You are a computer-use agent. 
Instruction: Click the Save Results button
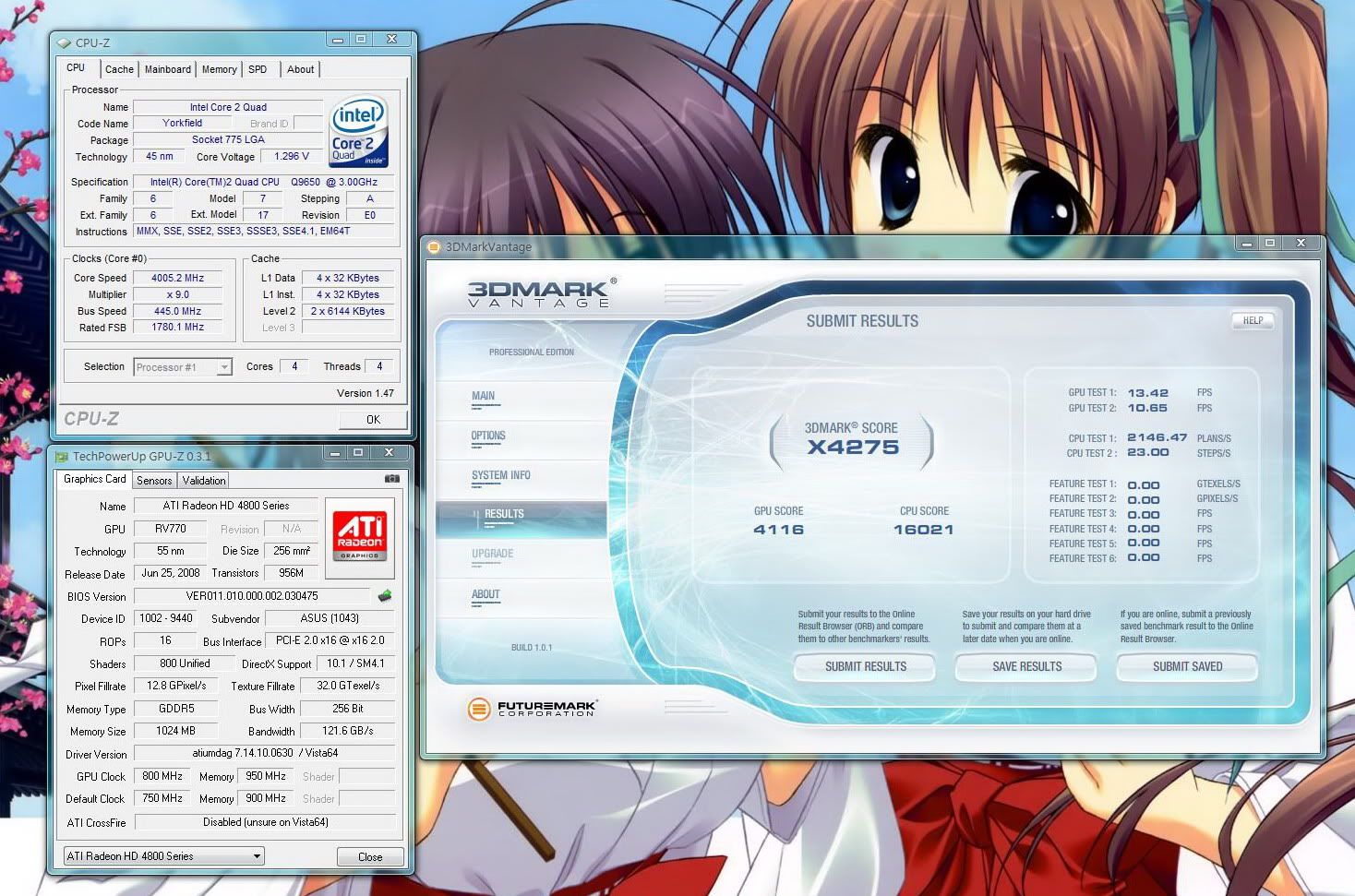click(1026, 666)
